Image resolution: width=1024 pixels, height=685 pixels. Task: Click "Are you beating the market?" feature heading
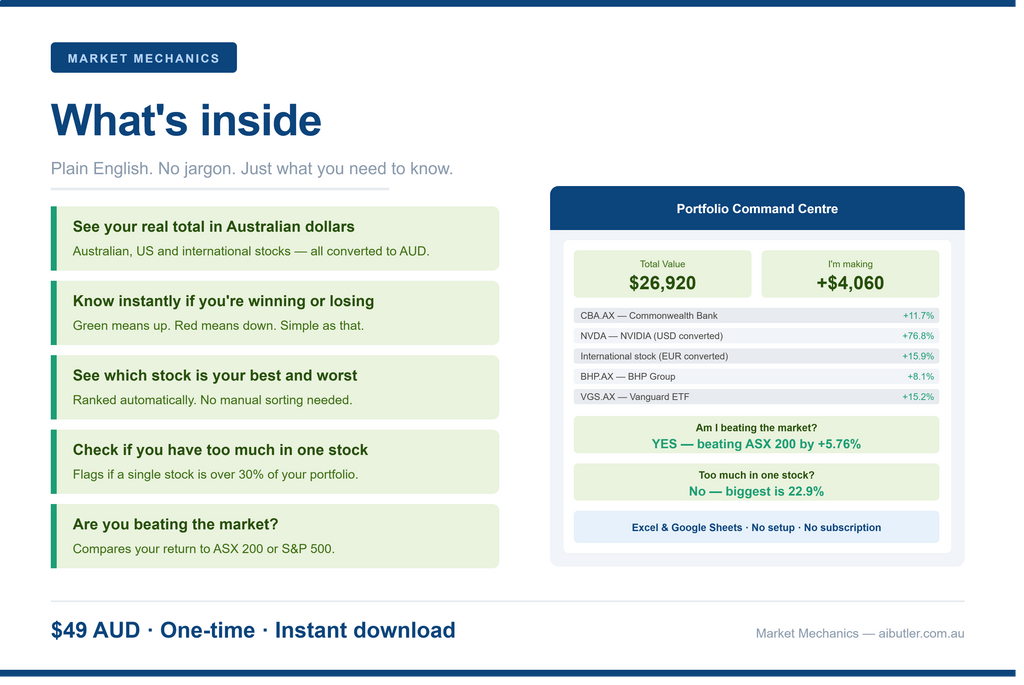pyautogui.click(x=175, y=524)
